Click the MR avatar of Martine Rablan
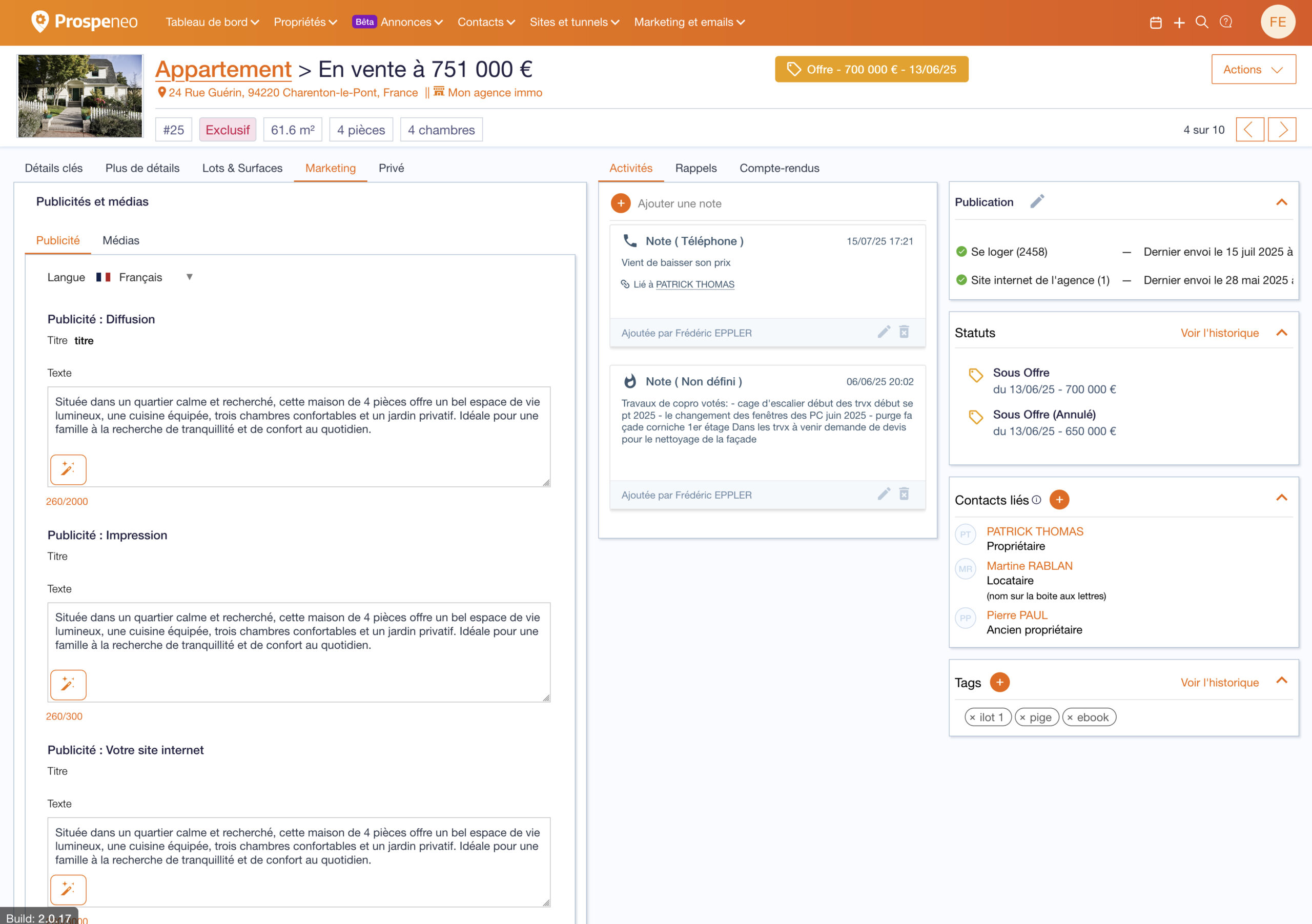 click(x=965, y=569)
